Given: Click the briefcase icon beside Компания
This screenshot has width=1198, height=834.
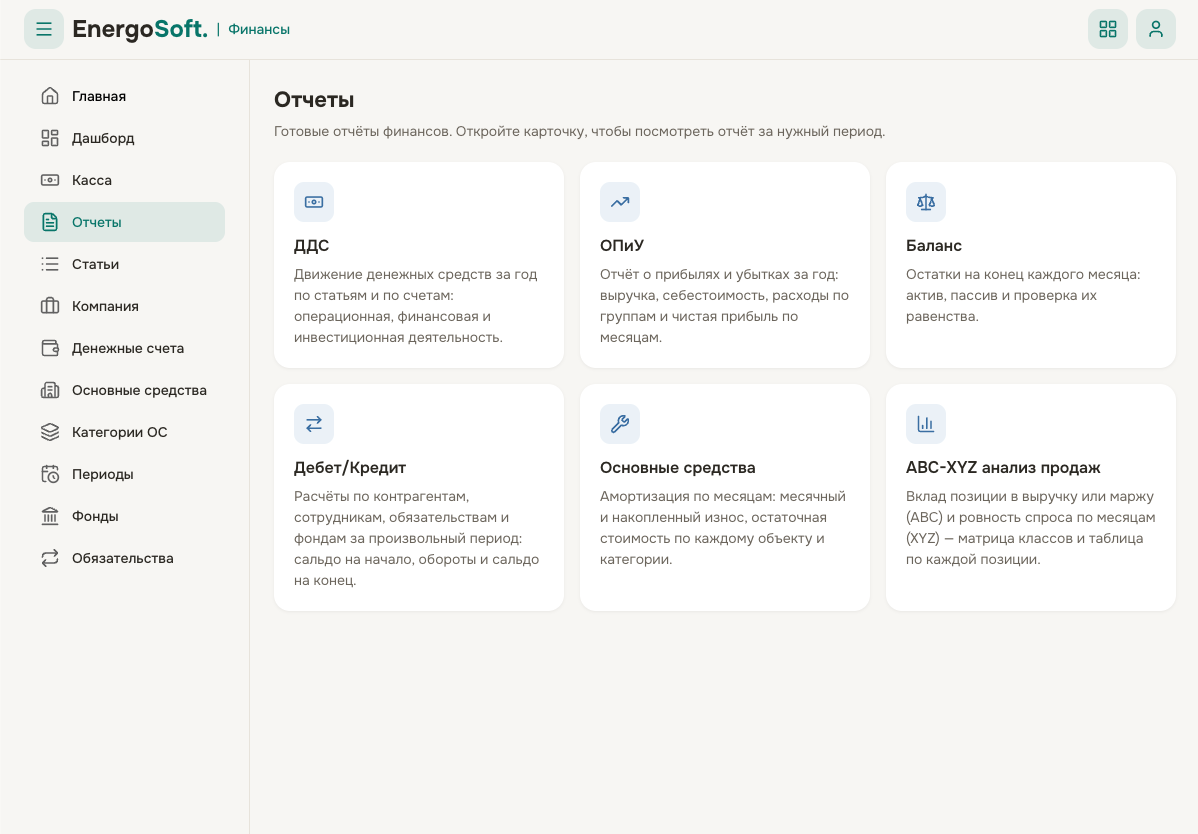Looking at the screenshot, I should tap(50, 306).
